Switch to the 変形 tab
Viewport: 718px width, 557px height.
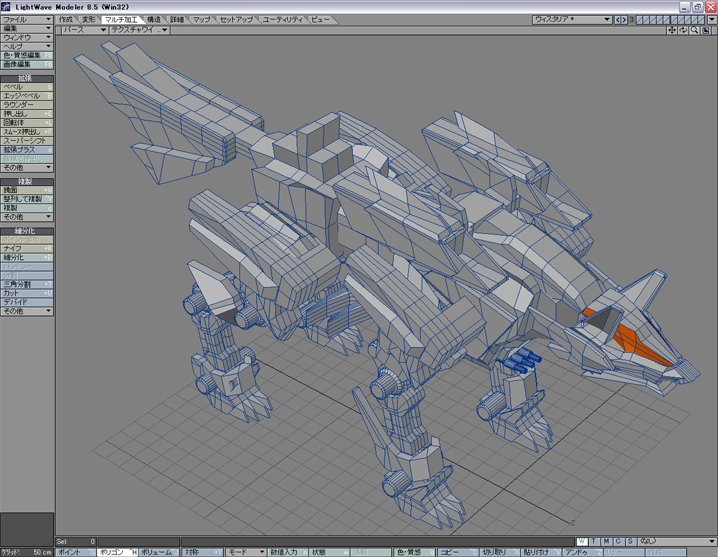point(88,20)
